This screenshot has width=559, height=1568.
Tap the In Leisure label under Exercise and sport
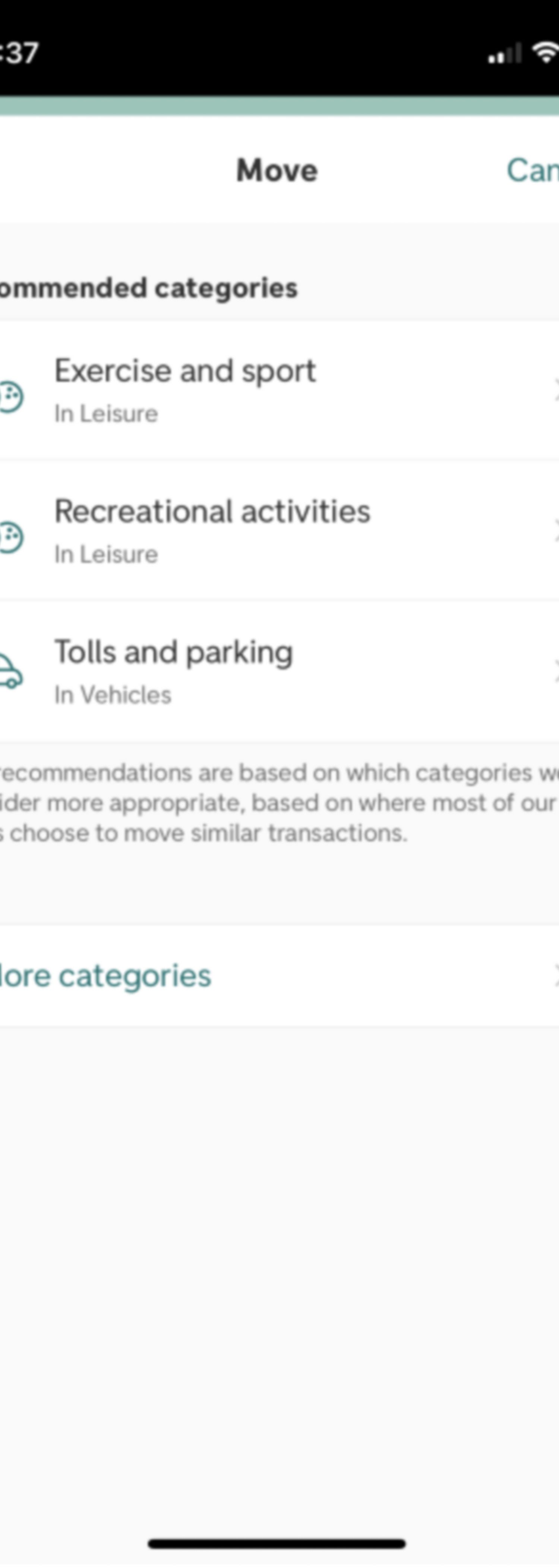(x=107, y=413)
